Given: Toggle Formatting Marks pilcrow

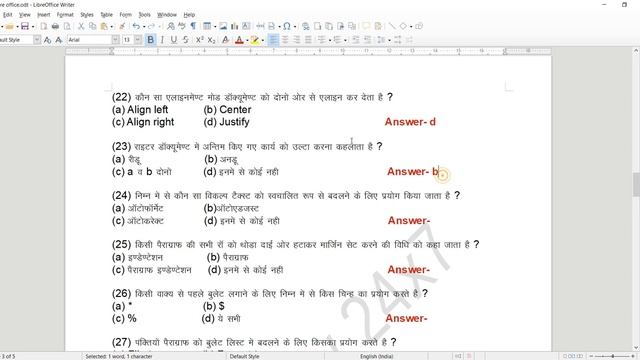Looking at the screenshot, I should [193, 27].
